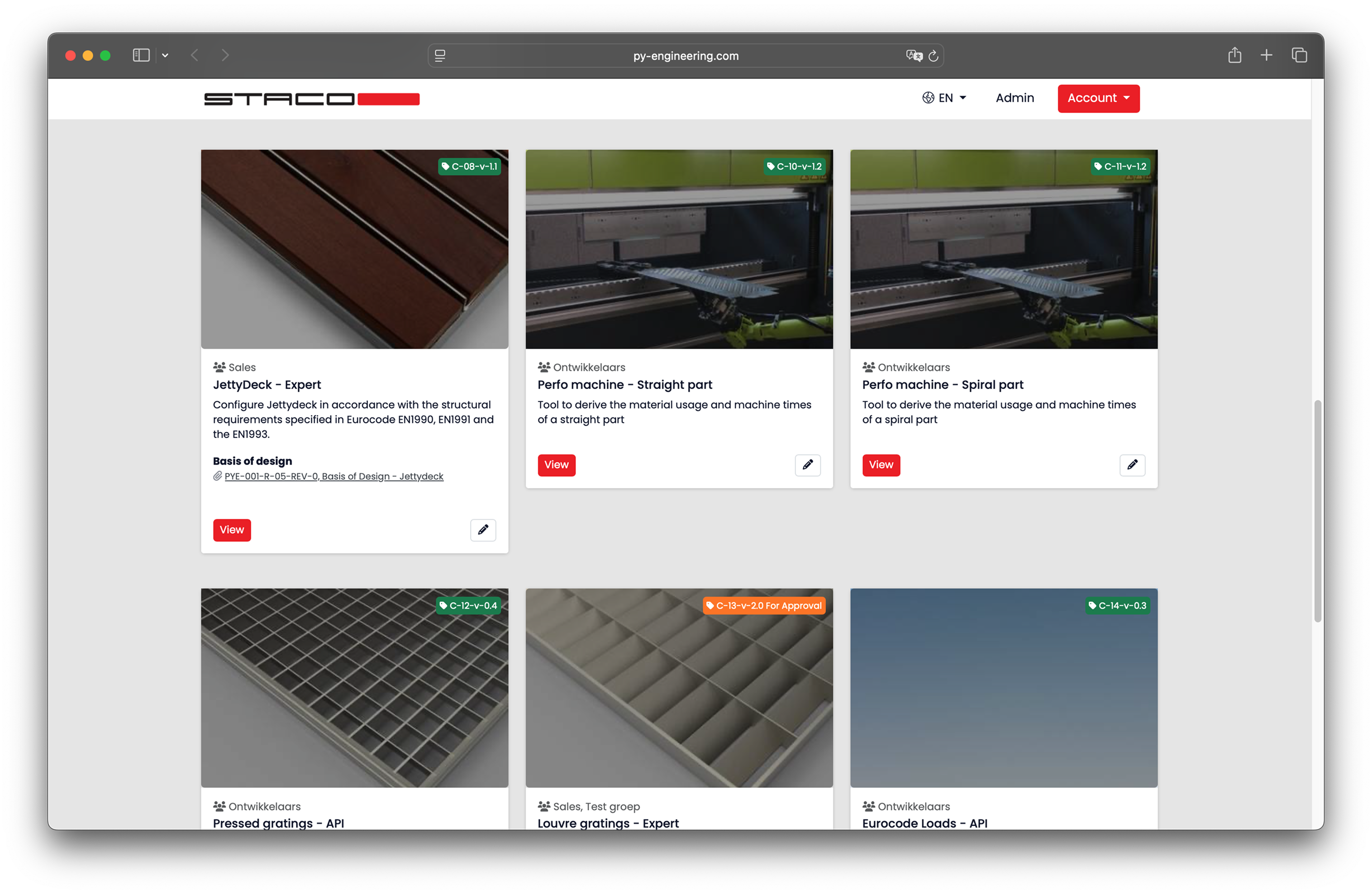Click the Louvre gratings thumbnail image

[x=678, y=688]
